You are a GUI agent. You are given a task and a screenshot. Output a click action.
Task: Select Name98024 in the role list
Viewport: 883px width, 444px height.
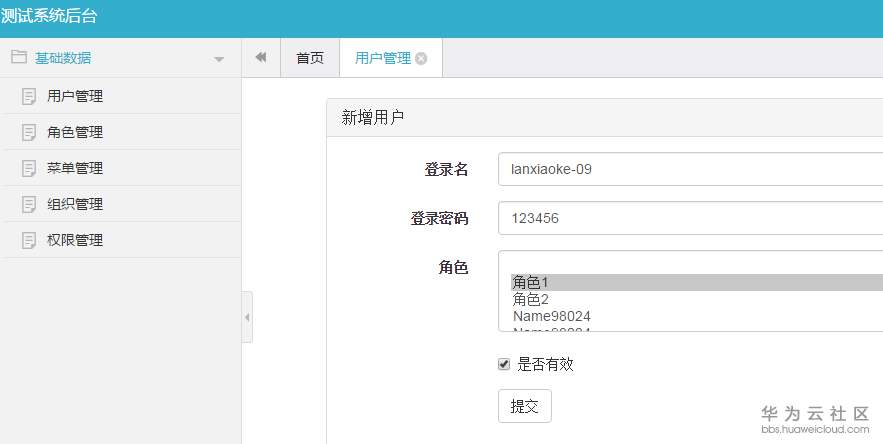click(697, 316)
